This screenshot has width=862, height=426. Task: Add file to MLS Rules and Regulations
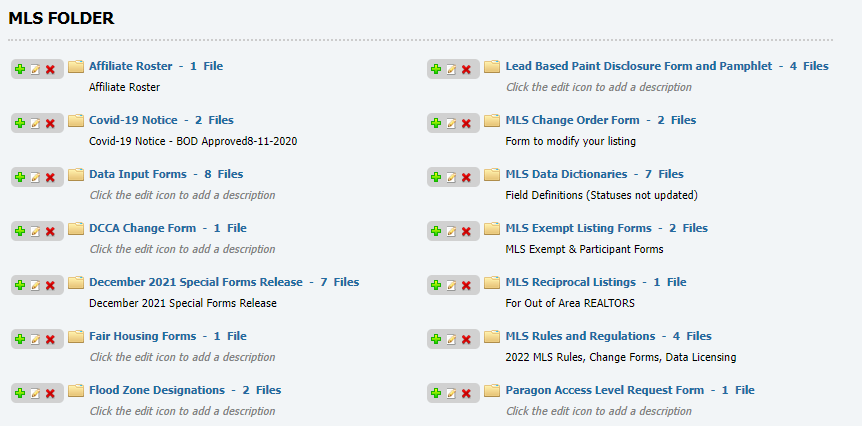coord(436,339)
